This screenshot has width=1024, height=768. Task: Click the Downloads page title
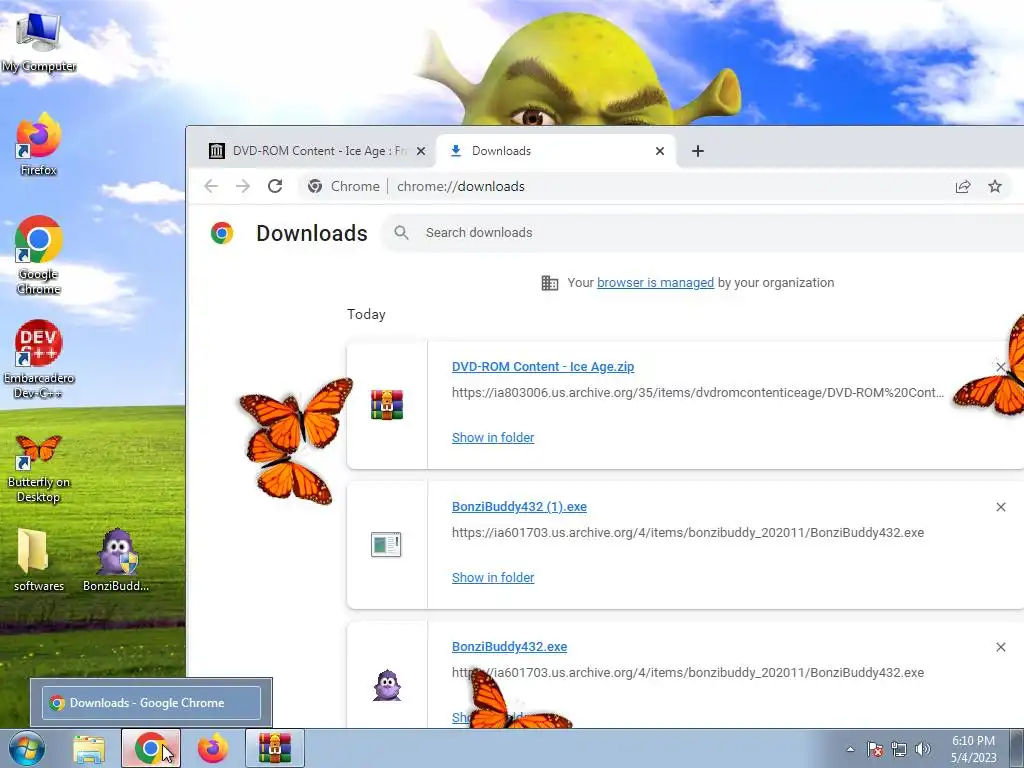pyautogui.click(x=312, y=233)
